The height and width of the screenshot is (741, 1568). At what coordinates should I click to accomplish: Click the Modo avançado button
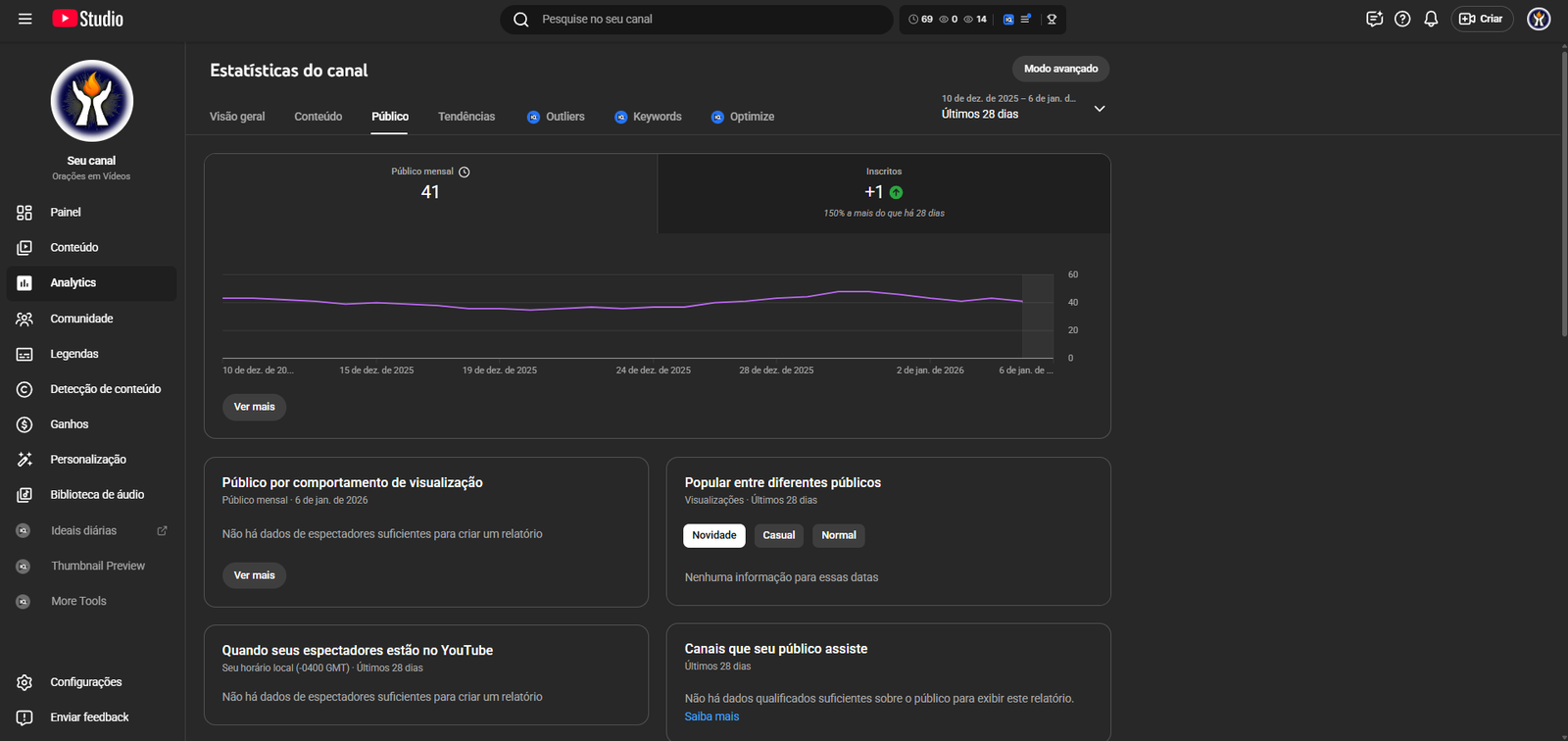pos(1060,69)
